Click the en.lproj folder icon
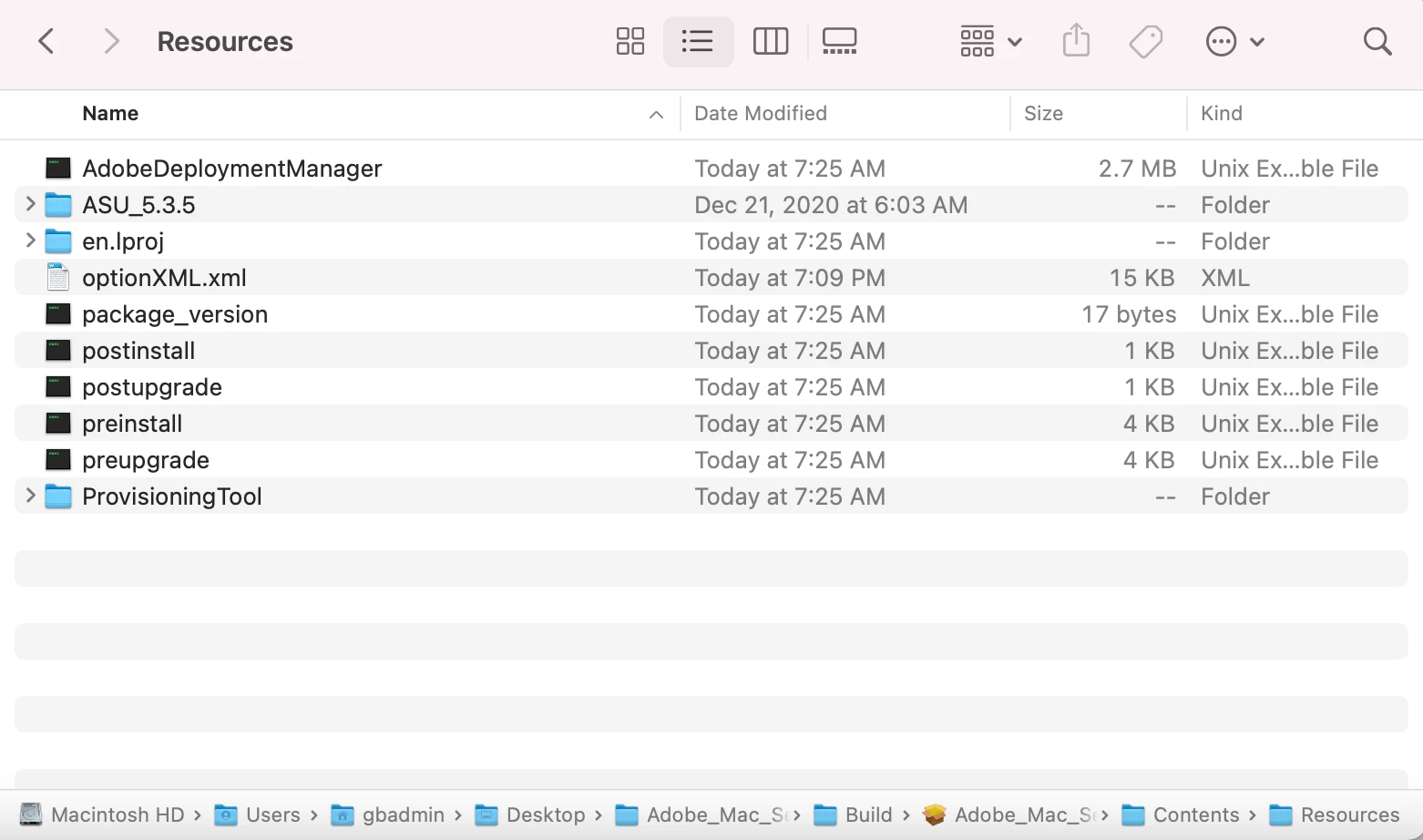 tap(58, 241)
